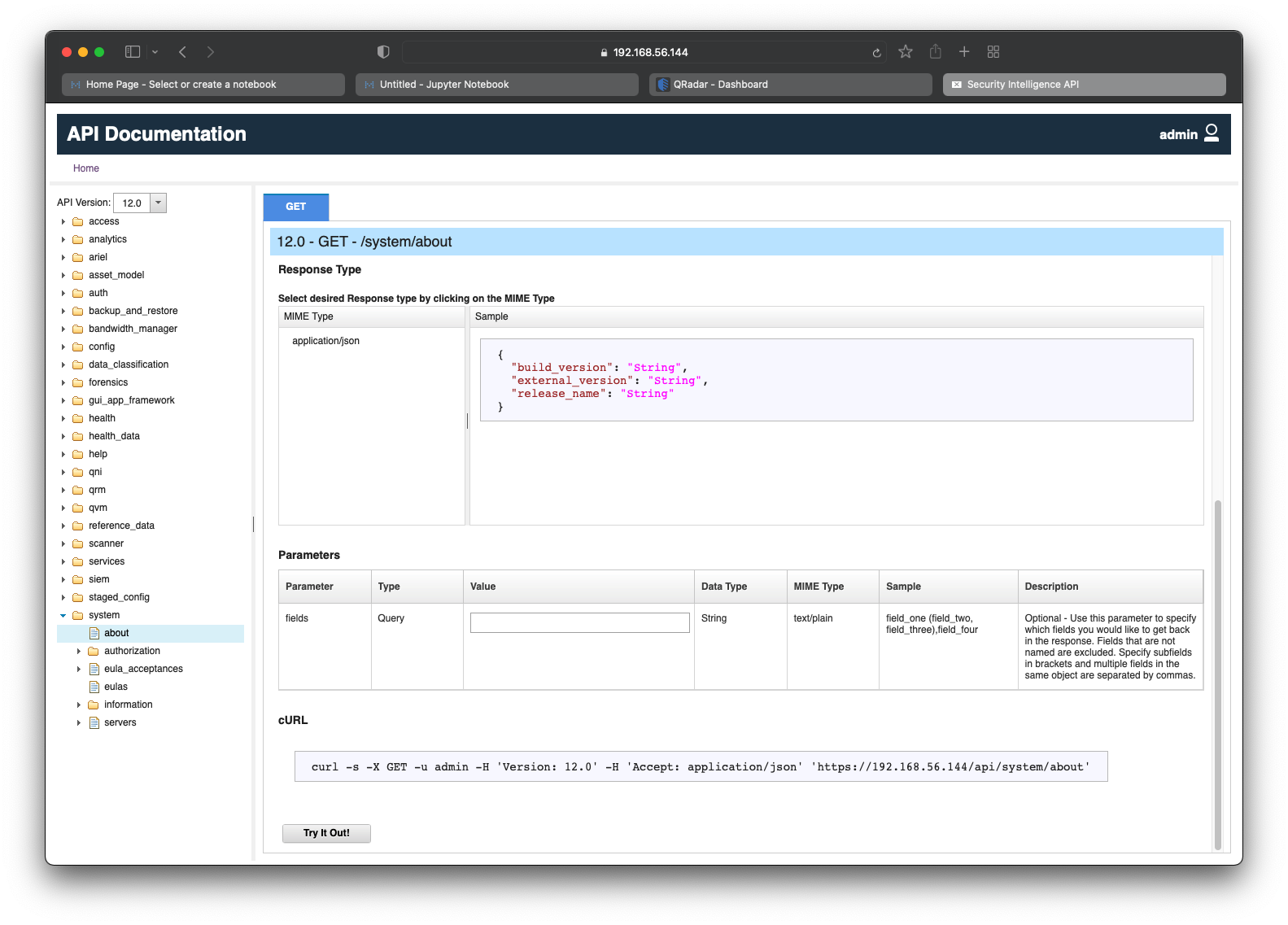The height and width of the screenshot is (925, 1288).
Task: Click the document icon beside eula_acceptances
Action: (x=94, y=669)
